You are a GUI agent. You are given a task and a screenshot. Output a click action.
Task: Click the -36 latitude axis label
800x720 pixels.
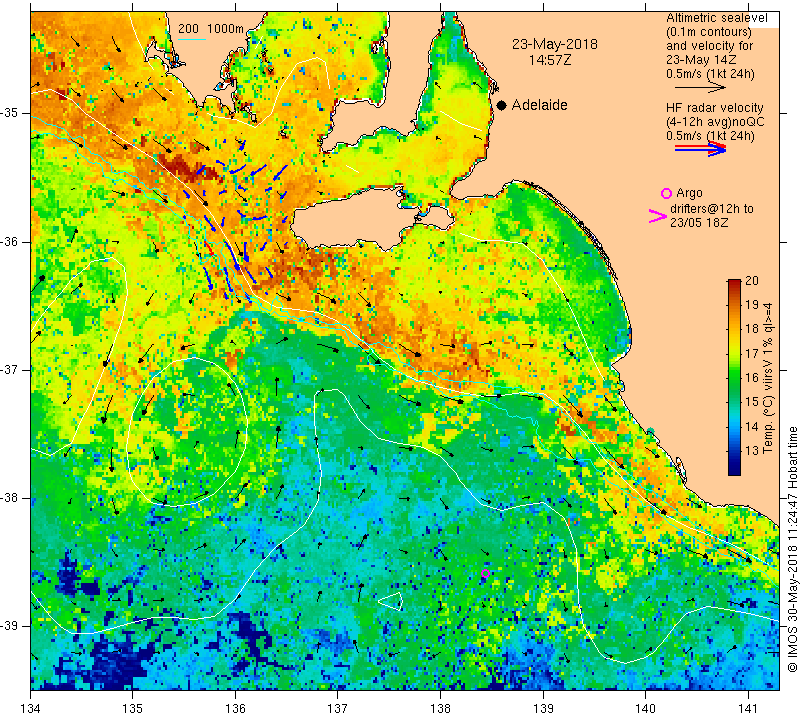[10, 242]
